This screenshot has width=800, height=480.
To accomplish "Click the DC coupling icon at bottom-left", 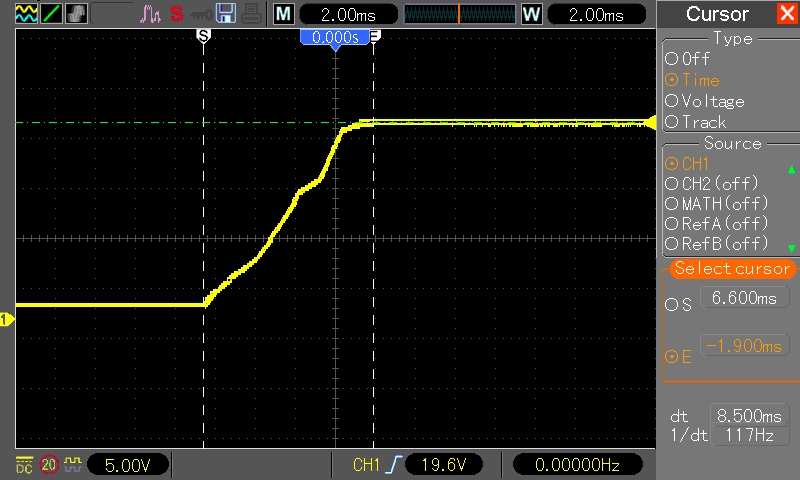I will coord(23,465).
